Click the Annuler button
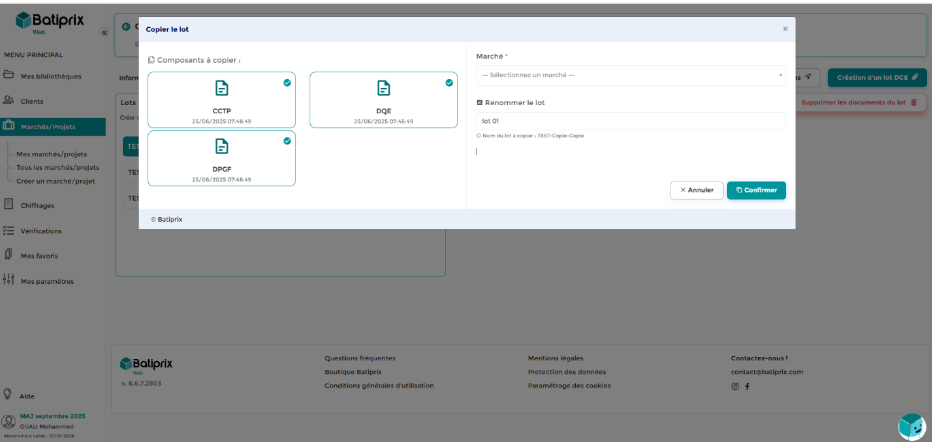The image size is (932, 442). coord(696,190)
